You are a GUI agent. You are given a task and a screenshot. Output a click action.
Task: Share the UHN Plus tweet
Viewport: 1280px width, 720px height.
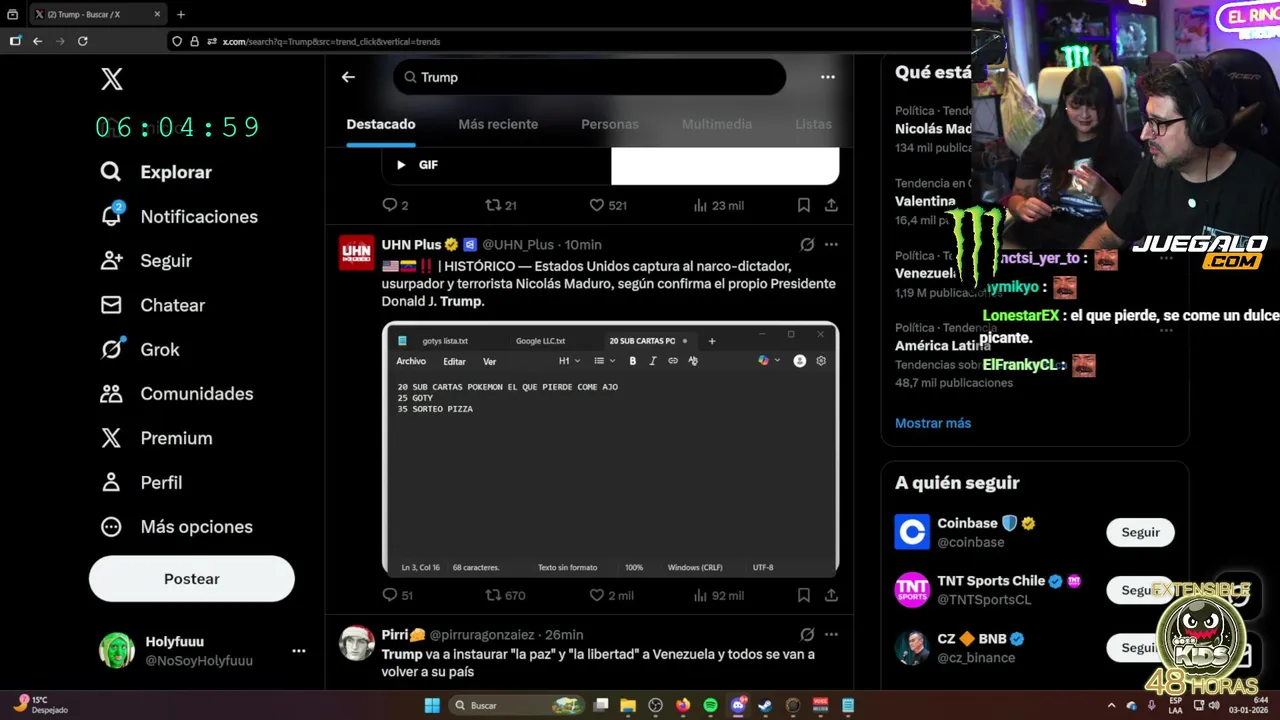click(x=831, y=595)
